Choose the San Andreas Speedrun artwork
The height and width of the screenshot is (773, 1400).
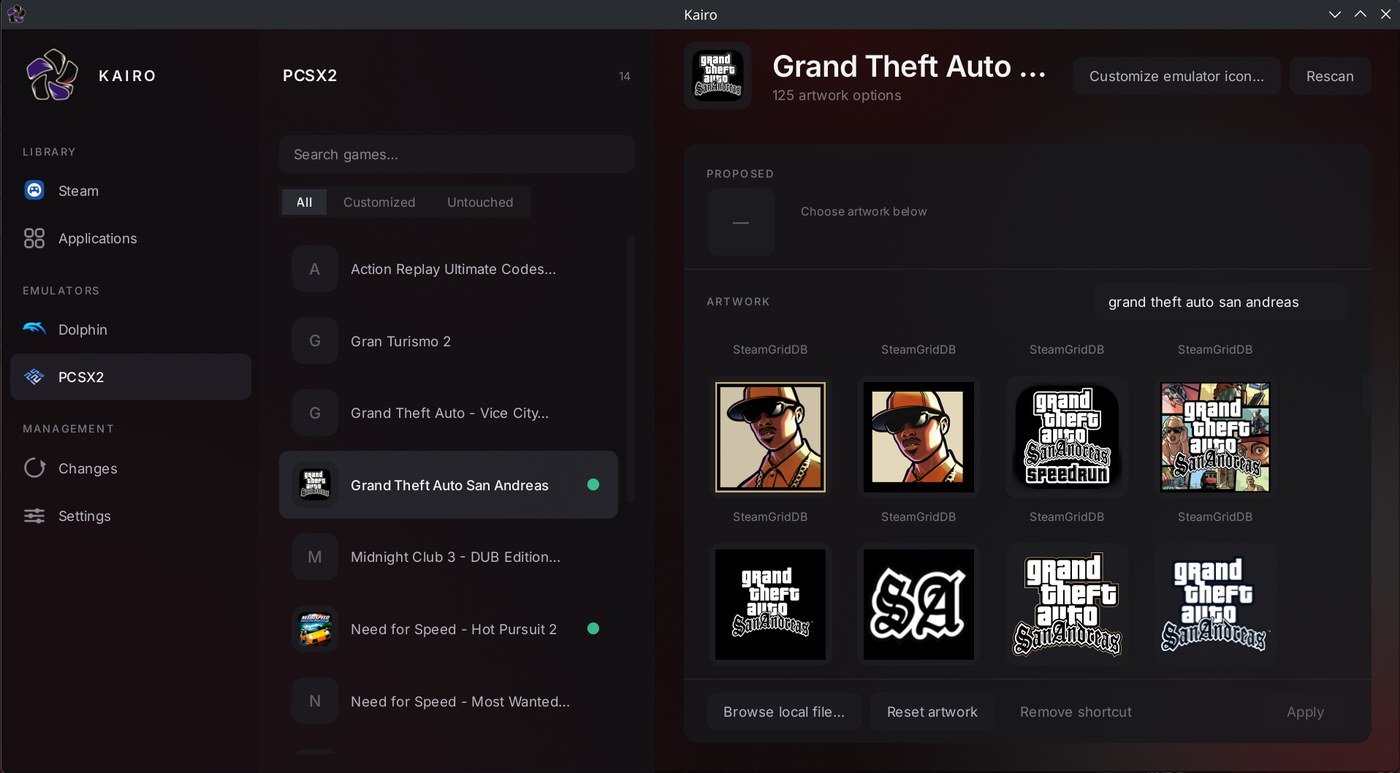pyautogui.click(x=1067, y=437)
